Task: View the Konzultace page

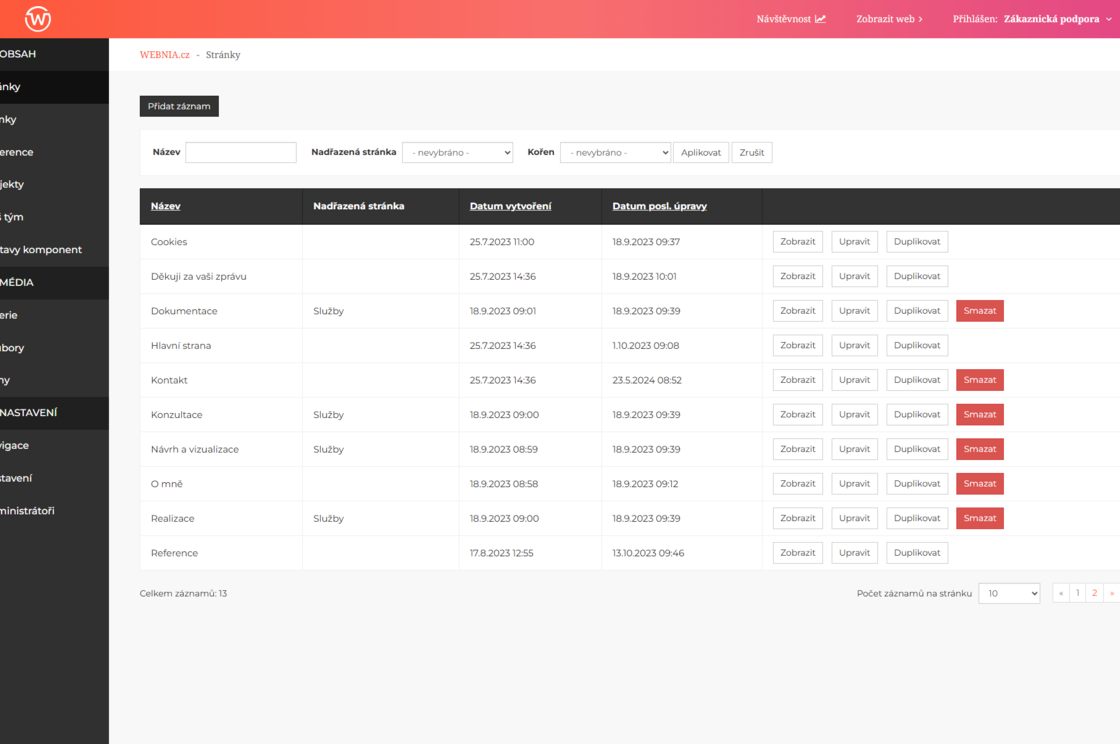Action: coord(797,414)
